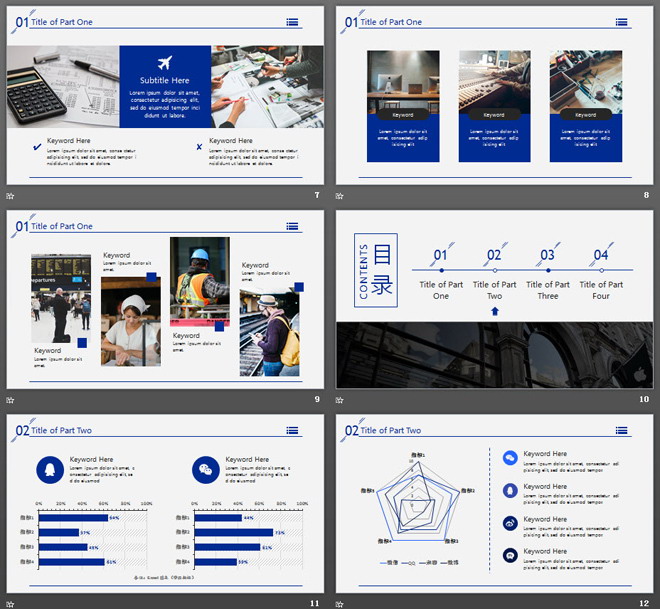
Task: Click the checkmark icon on slide 7
Action: (37, 147)
